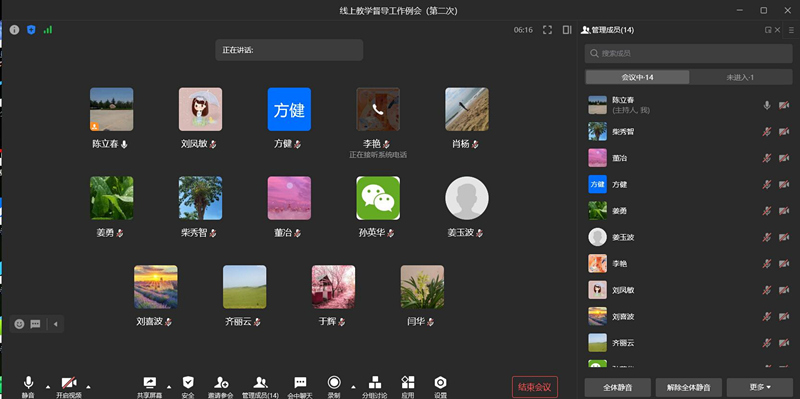800x399 pixels.
Task: Click the 正在讲话 speaking indicator bar
Action: 289,50
